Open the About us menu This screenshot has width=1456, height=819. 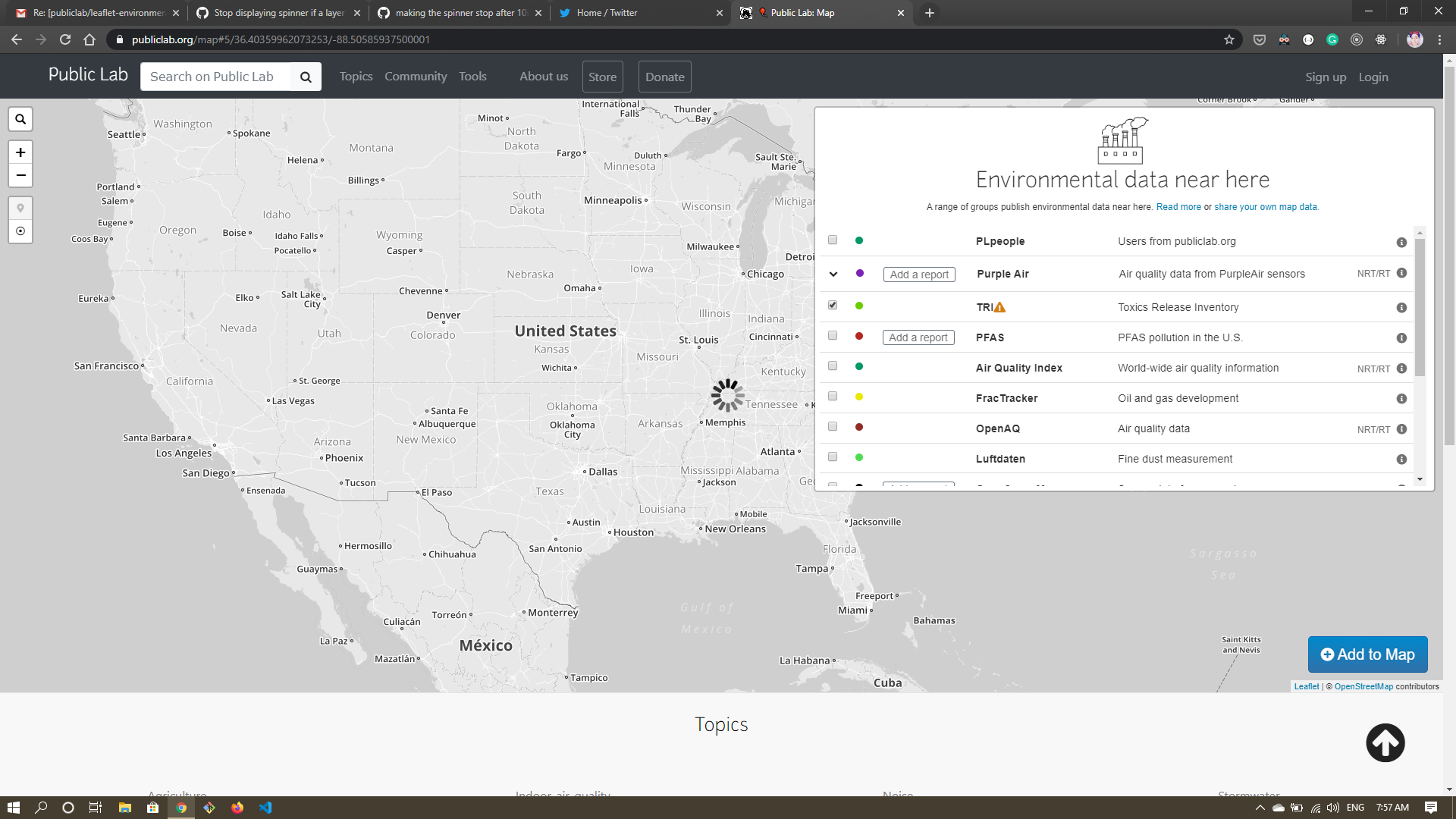pos(543,77)
